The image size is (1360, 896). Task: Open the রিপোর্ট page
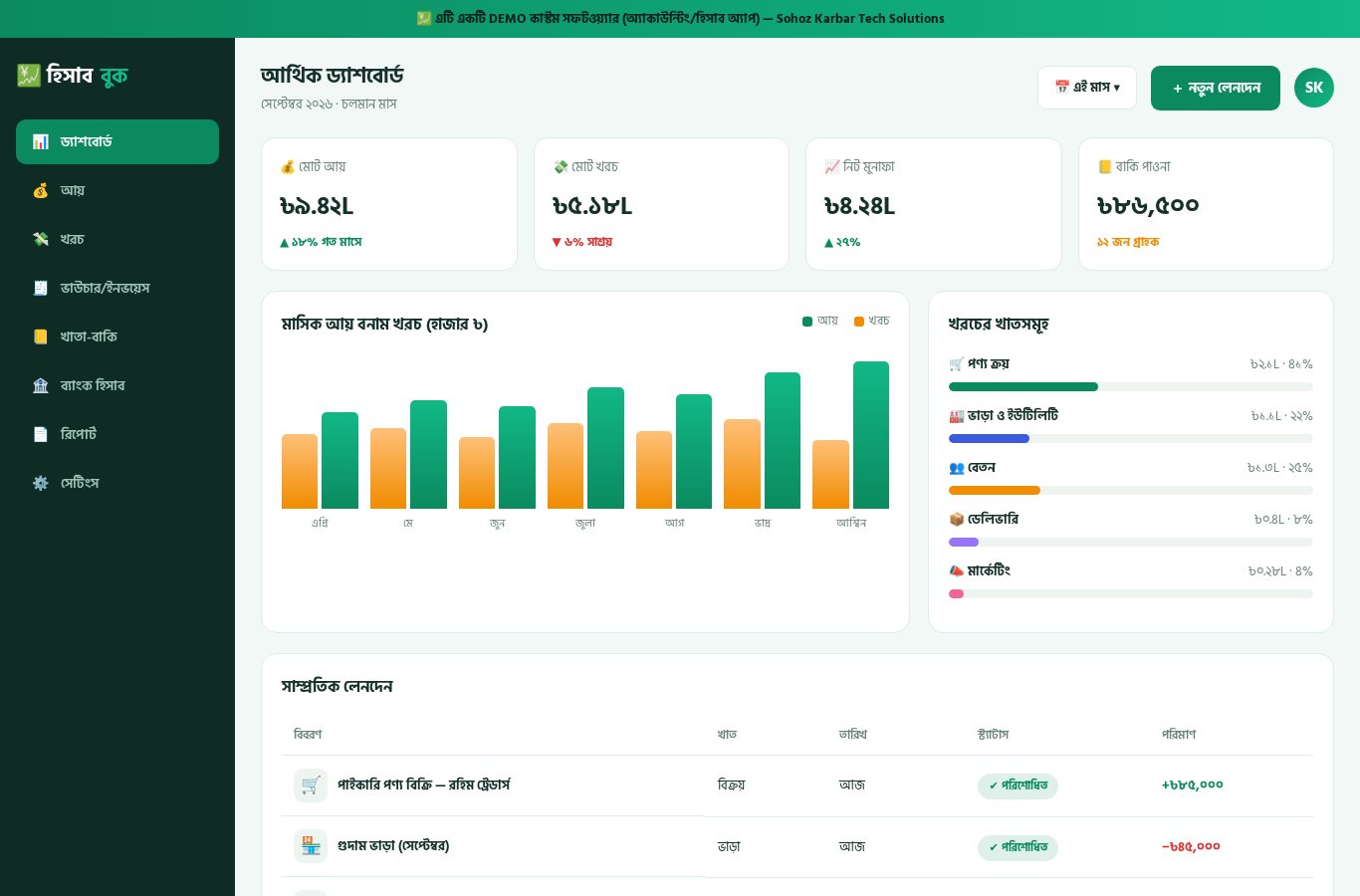coord(117,434)
